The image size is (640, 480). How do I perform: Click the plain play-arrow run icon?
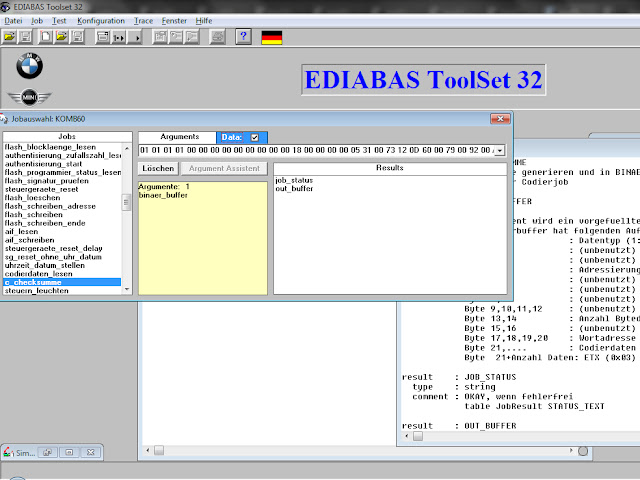[134, 37]
